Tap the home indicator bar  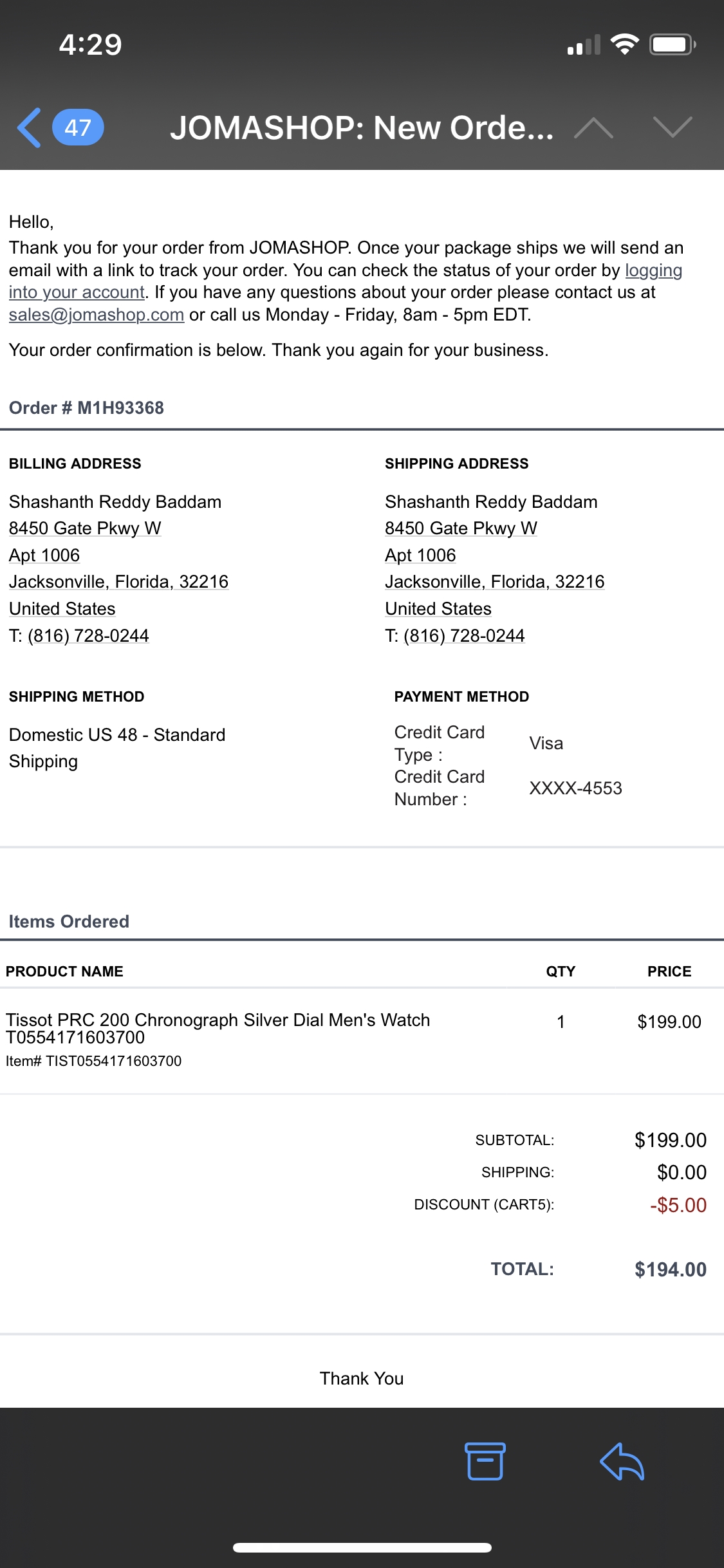(x=362, y=1547)
